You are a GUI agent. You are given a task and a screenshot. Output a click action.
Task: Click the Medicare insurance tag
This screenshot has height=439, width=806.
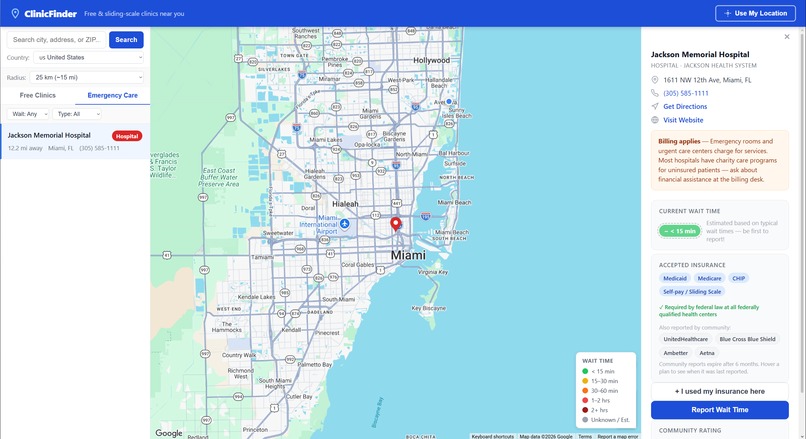(709, 278)
